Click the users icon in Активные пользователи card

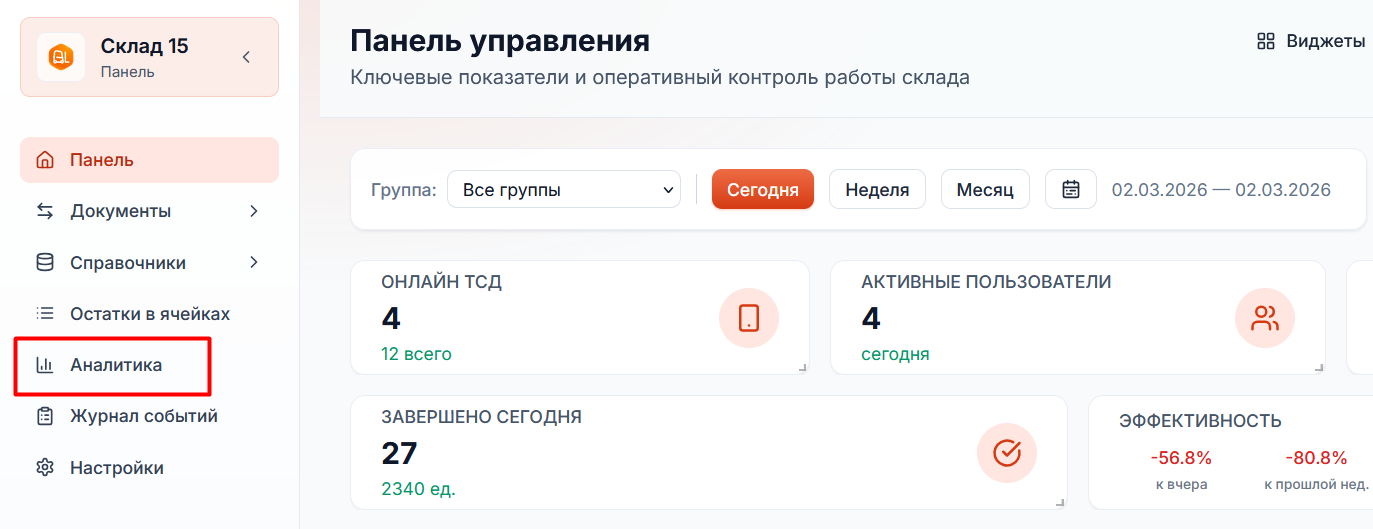(1265, 318)
